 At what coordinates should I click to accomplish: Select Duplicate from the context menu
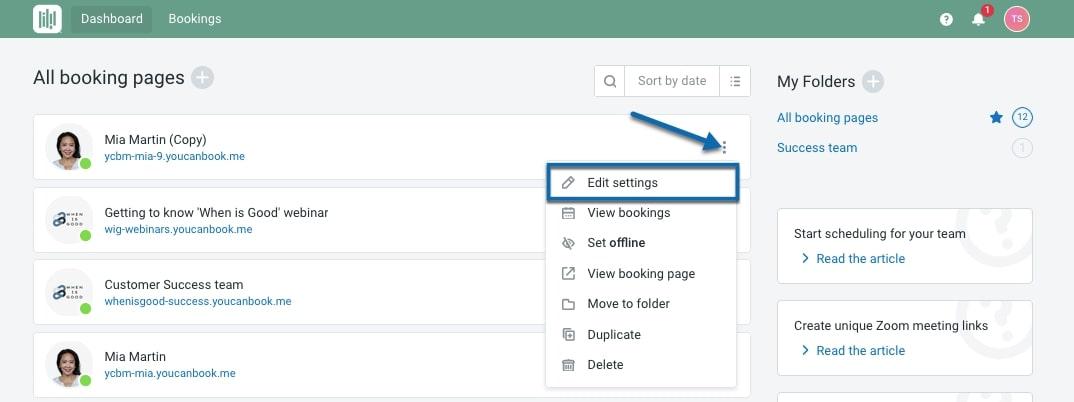(614, 335)
